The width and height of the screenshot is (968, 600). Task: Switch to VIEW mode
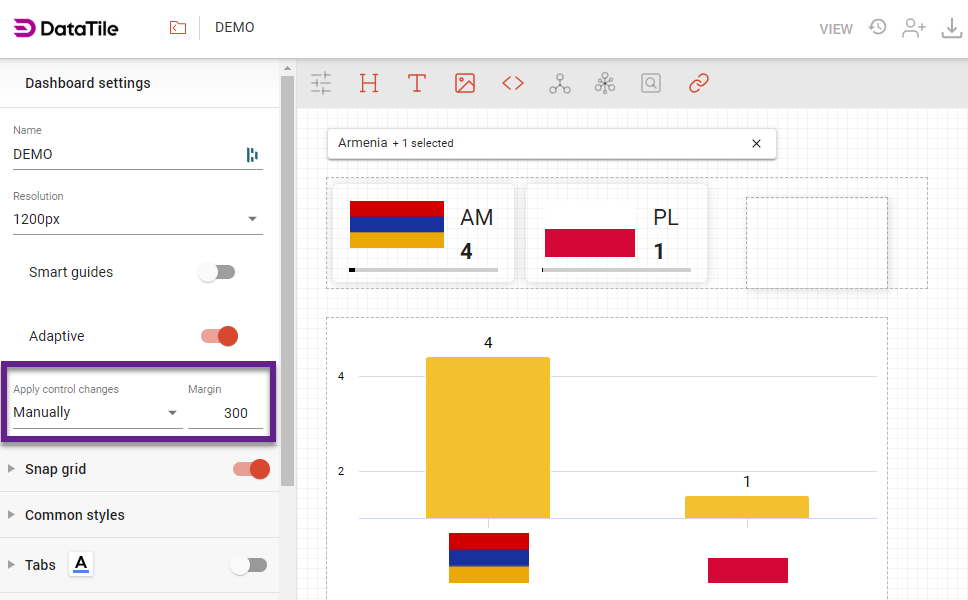[836, 29]
